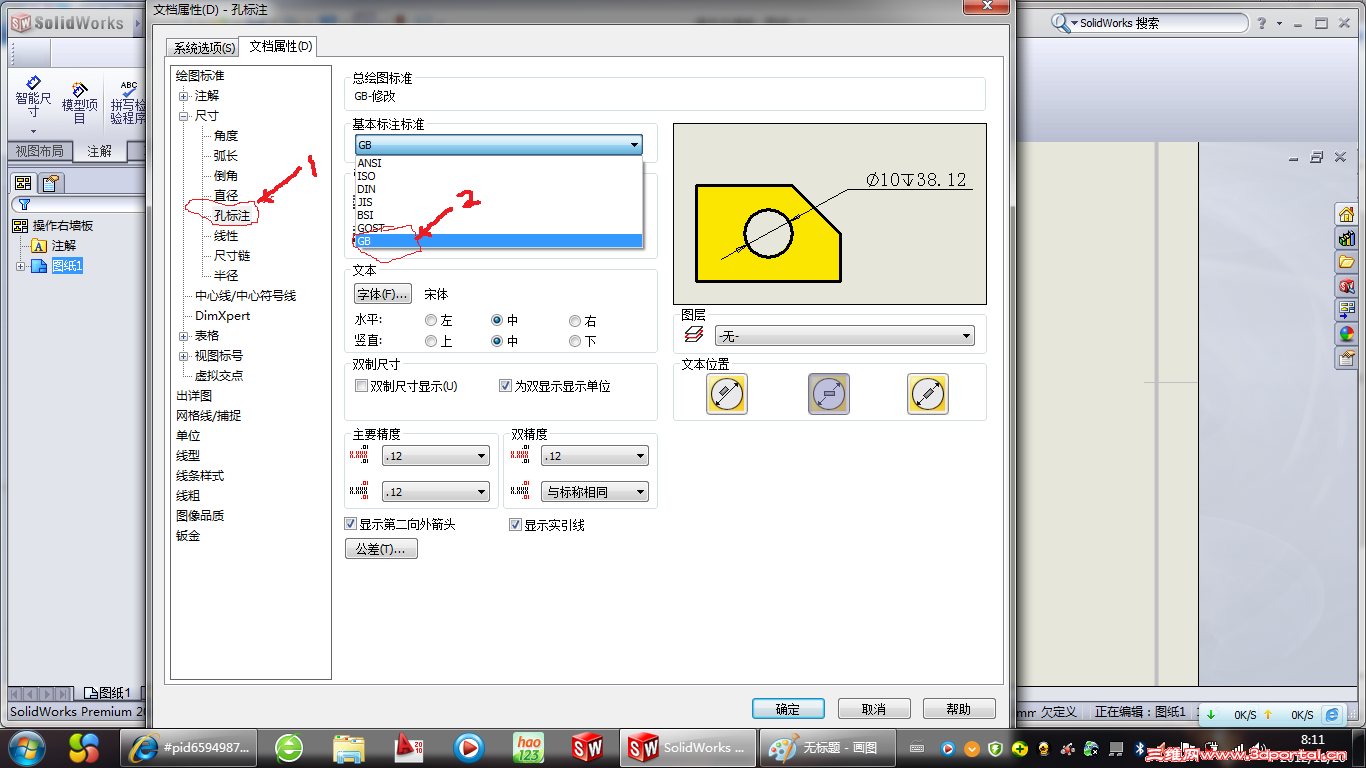Toggle 显示实引线 checkbox
The image size is (1366, 768).
tap(516, 524)
